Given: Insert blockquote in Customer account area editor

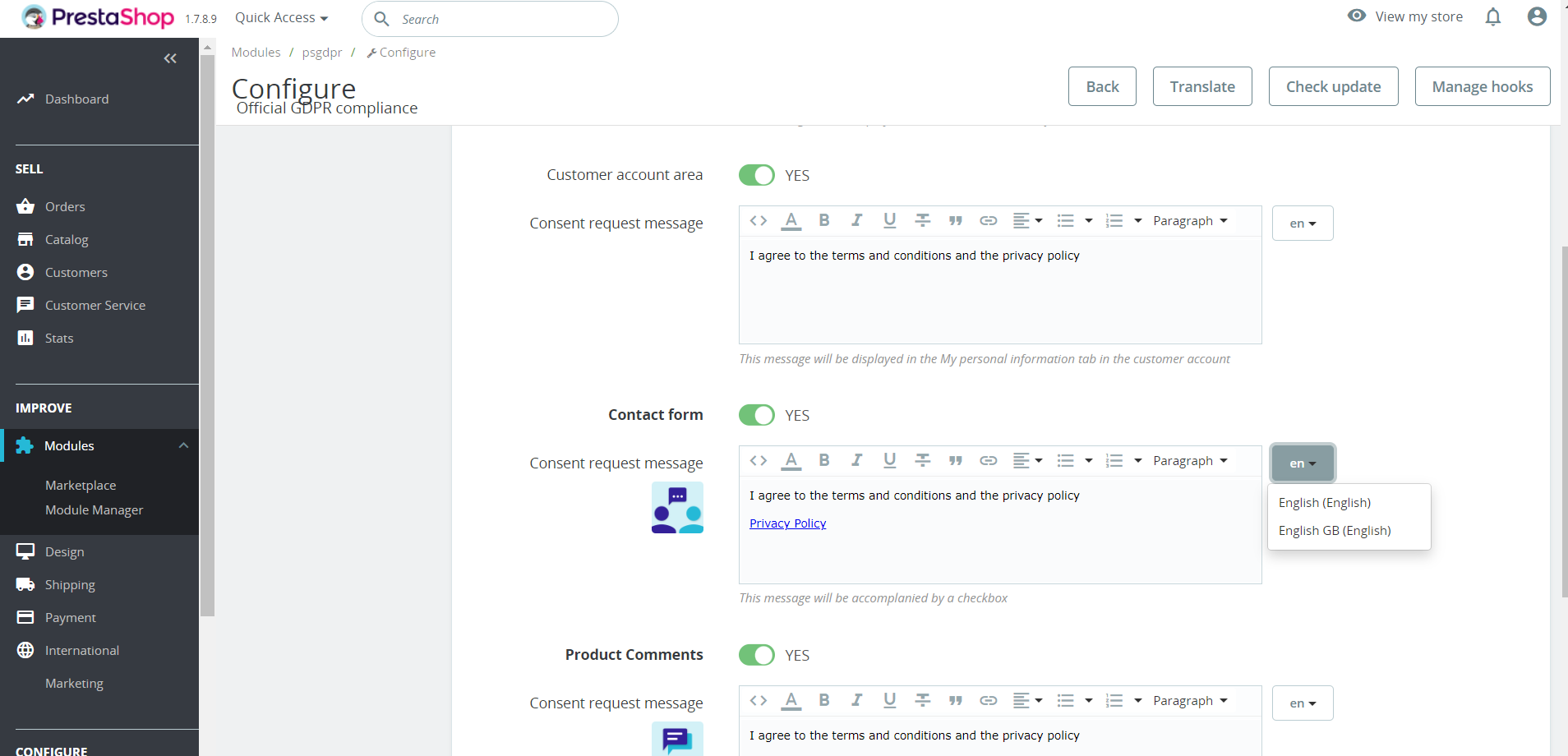Looking at the screenshot, I should click(955, 220).
